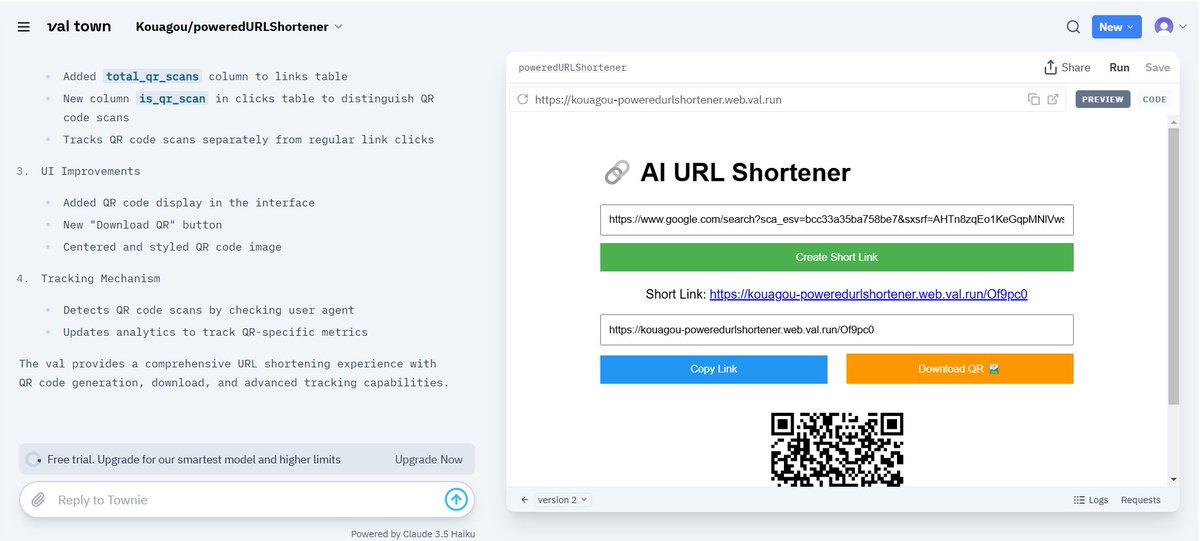Viewport: 1200px width, 541px height.
Task: Click the long URL input field
Action: tap(837, 220)
